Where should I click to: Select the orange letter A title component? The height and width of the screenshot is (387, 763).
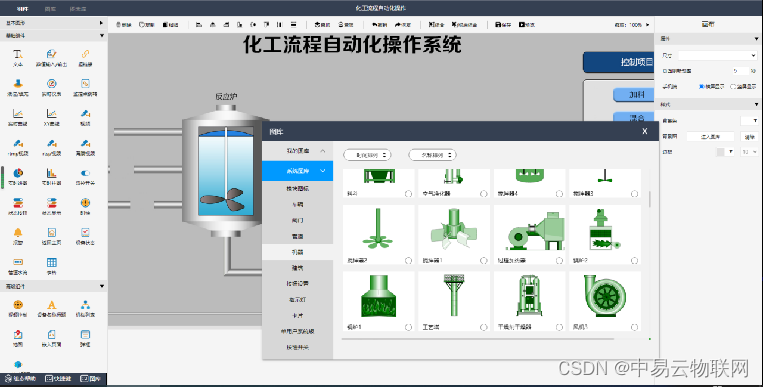pyautogui.click(x=51, y=308)
